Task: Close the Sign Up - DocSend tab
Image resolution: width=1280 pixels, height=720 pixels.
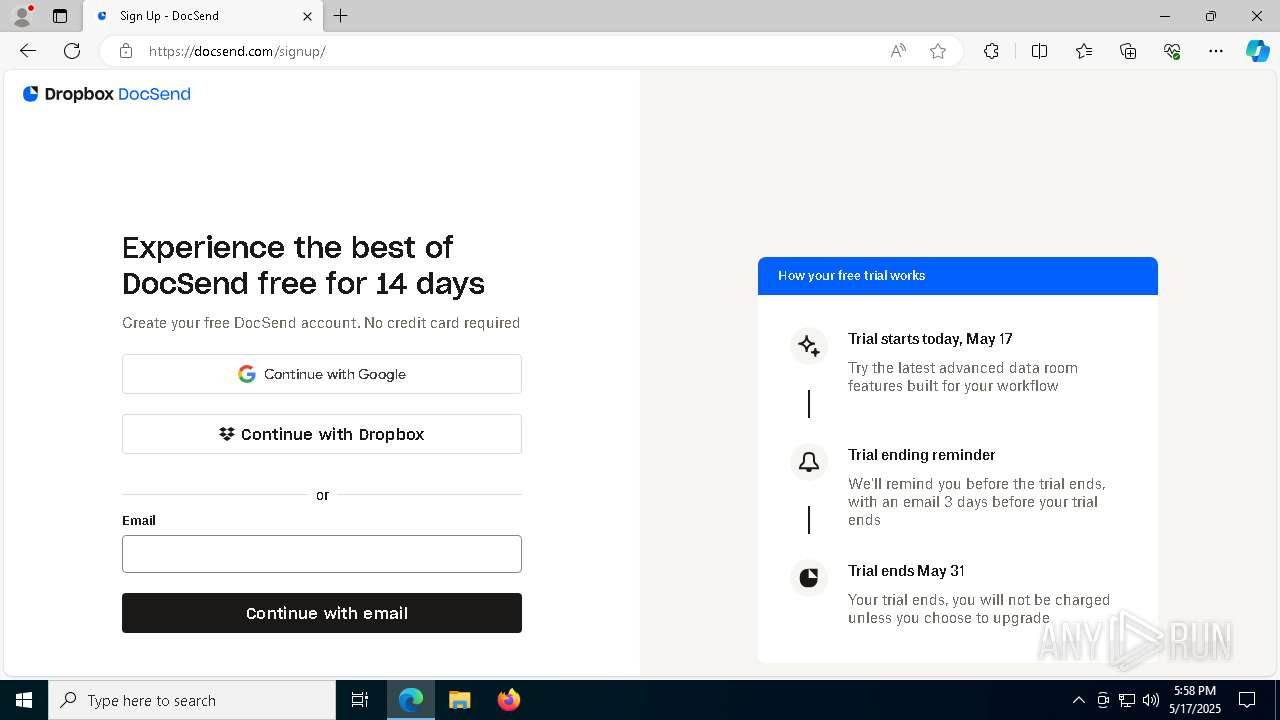Action: pos(307,16)
